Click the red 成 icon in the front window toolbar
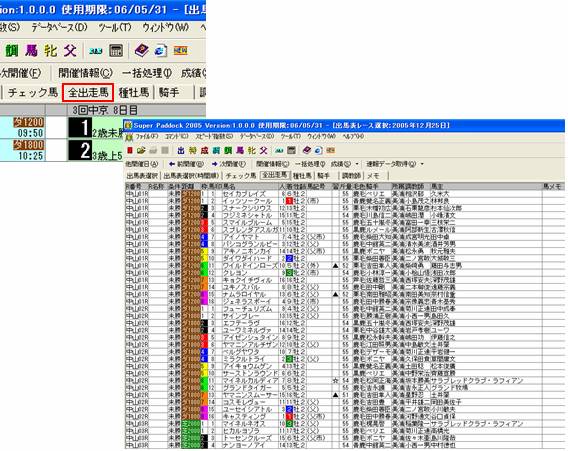This screenshot has width=568, height=451. click(x=204, y=151)
